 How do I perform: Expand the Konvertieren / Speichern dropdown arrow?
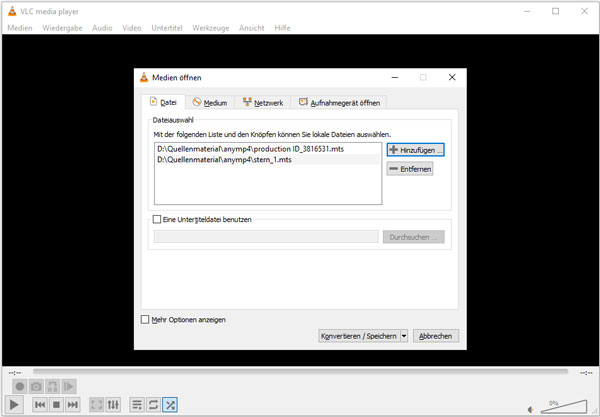[404, 336]
